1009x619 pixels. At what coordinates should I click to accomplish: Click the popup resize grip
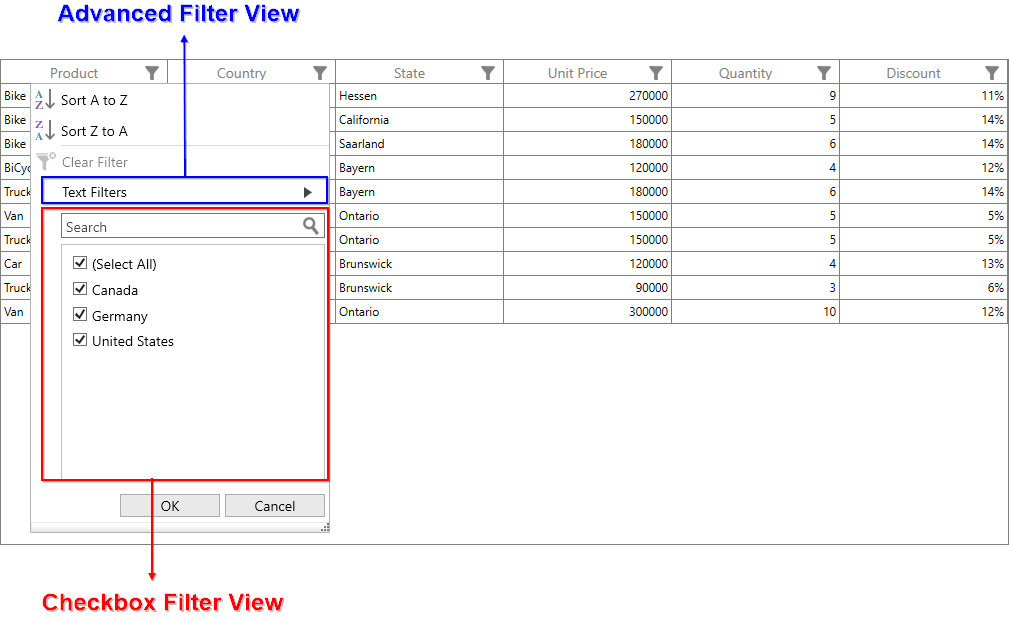point(324,525)
